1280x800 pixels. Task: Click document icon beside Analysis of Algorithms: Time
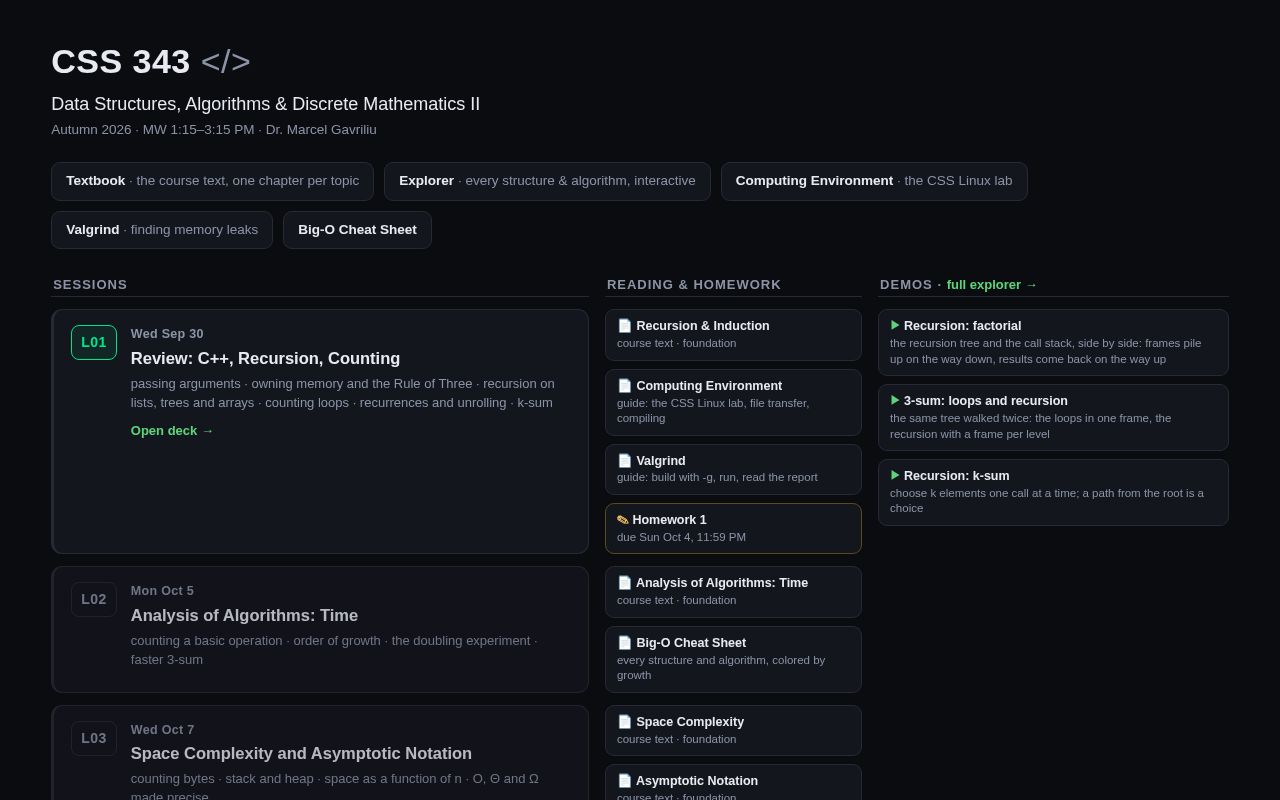click(x=624, y=583)
